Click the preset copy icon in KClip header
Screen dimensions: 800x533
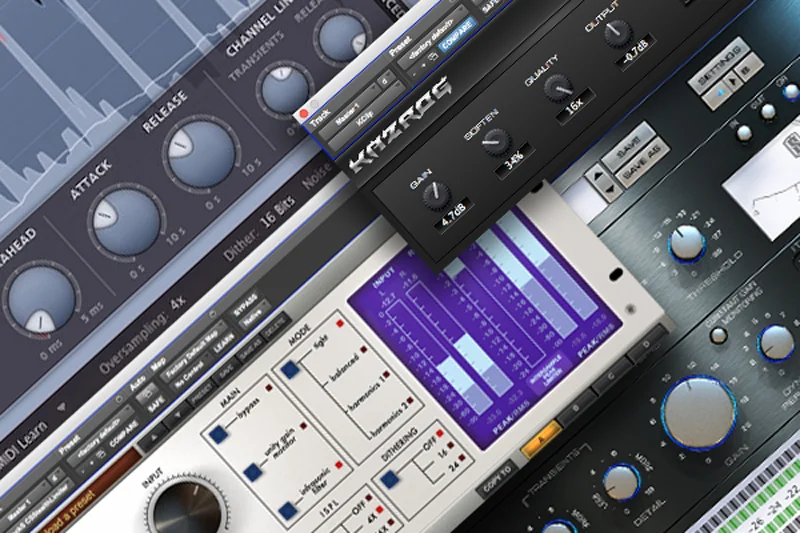coord(433,57)
